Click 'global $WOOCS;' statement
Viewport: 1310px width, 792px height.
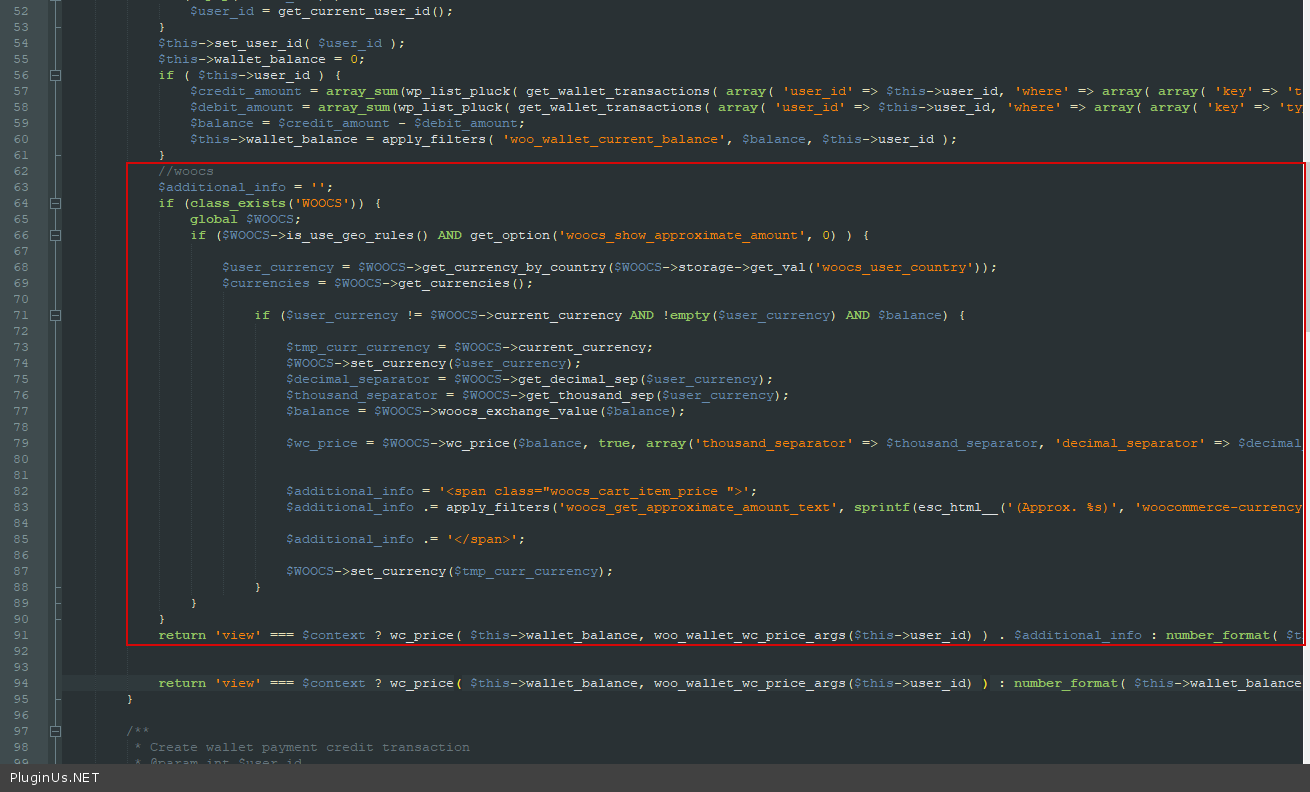(x=246, y=219)
